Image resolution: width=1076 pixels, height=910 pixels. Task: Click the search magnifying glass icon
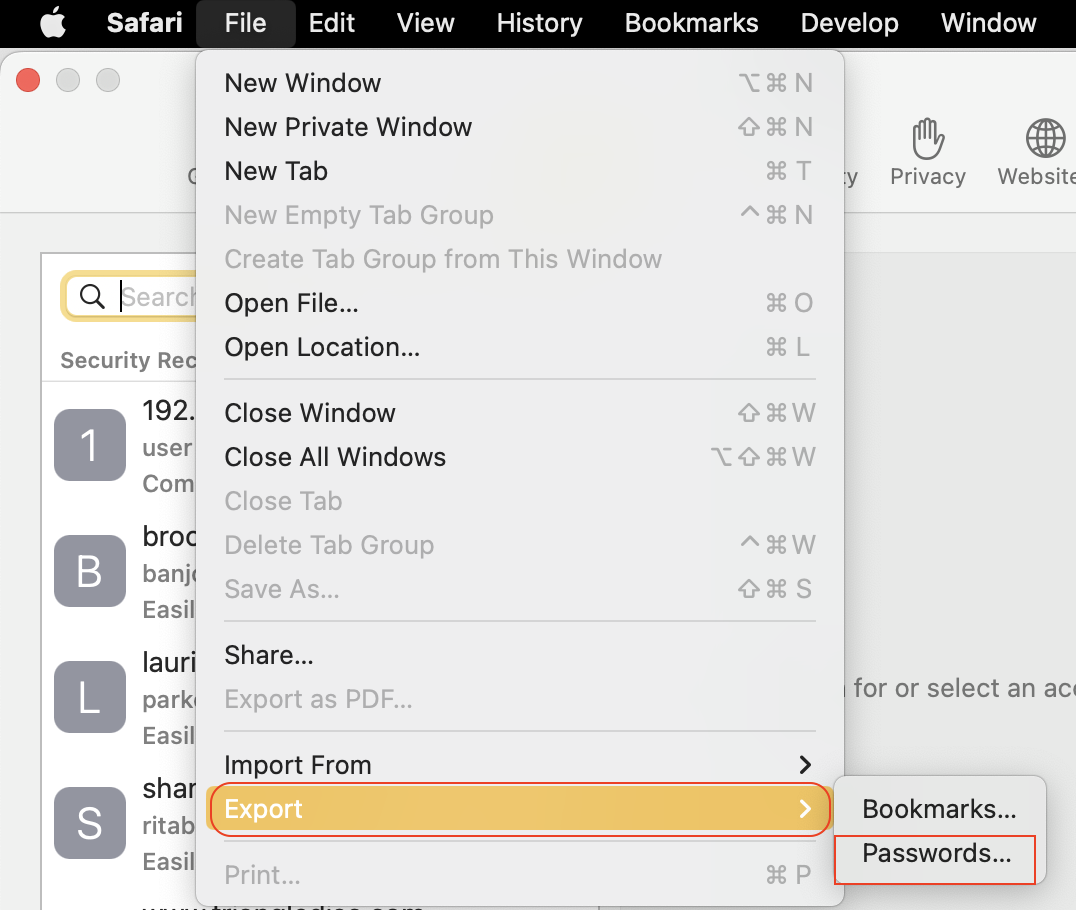pyautogui.click(x=93, y=296)
